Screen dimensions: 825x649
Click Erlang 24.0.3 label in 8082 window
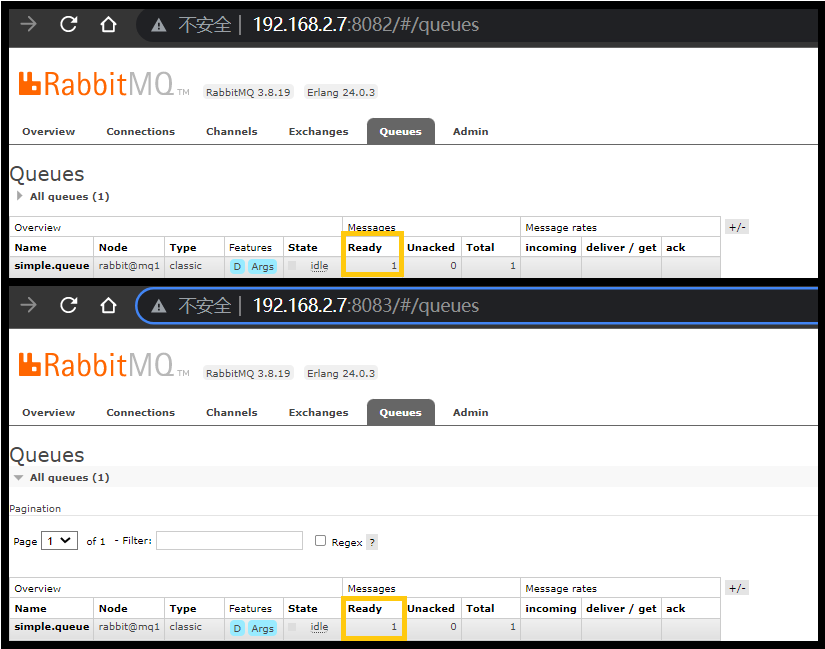pos(341,92)
